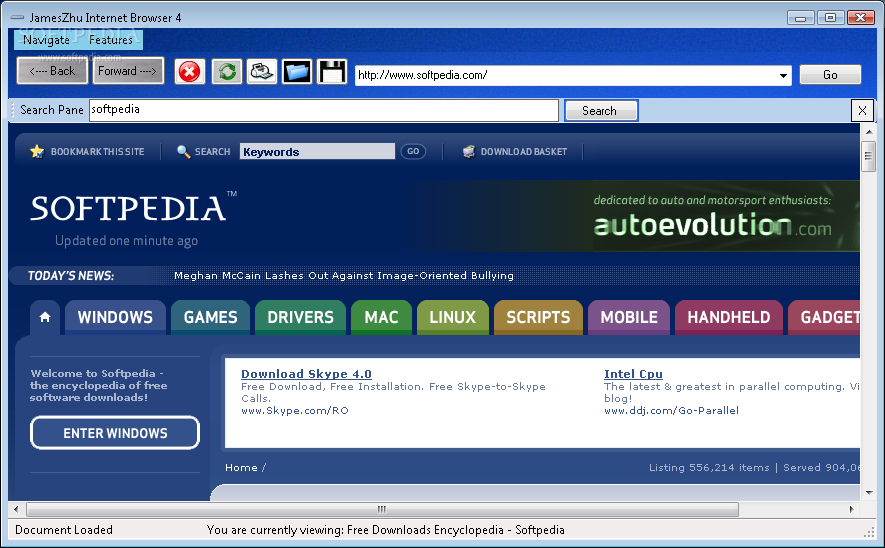Click the Open file folder icon
The width and height of the screenshot is (885, 548).
(297, 72)
